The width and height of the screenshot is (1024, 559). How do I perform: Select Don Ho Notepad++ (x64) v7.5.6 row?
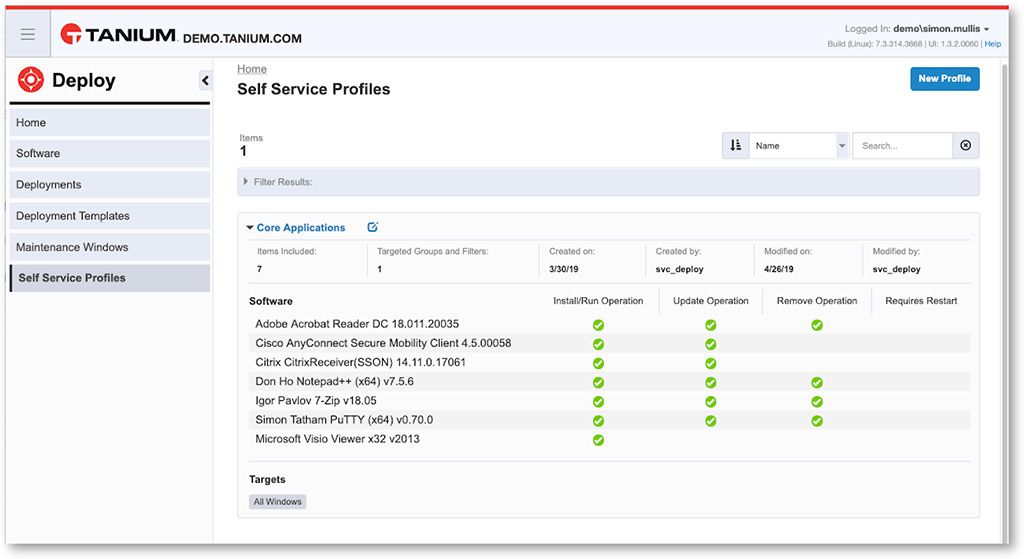coord(609,381)
